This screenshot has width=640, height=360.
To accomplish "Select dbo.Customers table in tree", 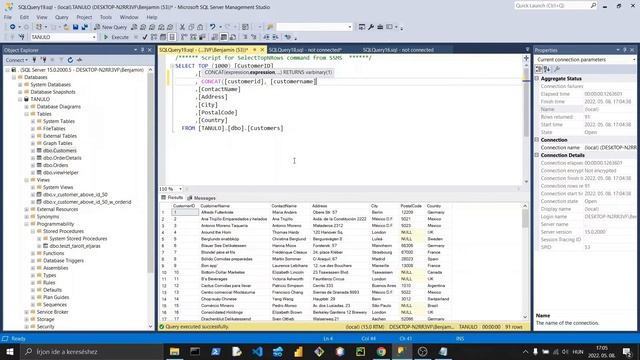I will click(x=60, y=151).
